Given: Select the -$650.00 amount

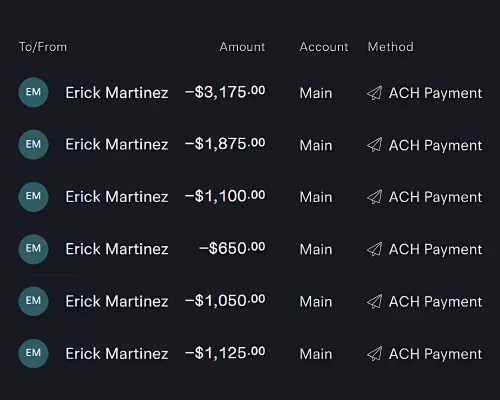Looking at the screenshot, I should tap(232, 249).
